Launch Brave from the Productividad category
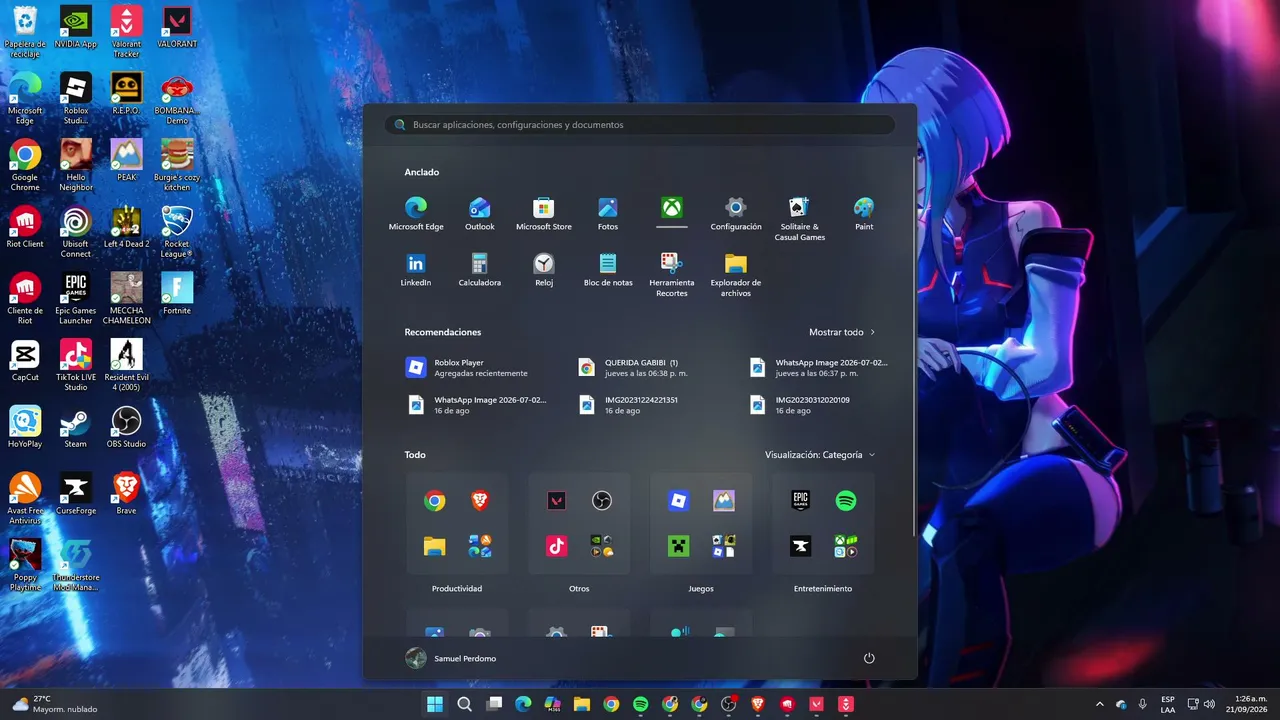Viewport: 1280px width, 720px height. click(x=480, y=501)
